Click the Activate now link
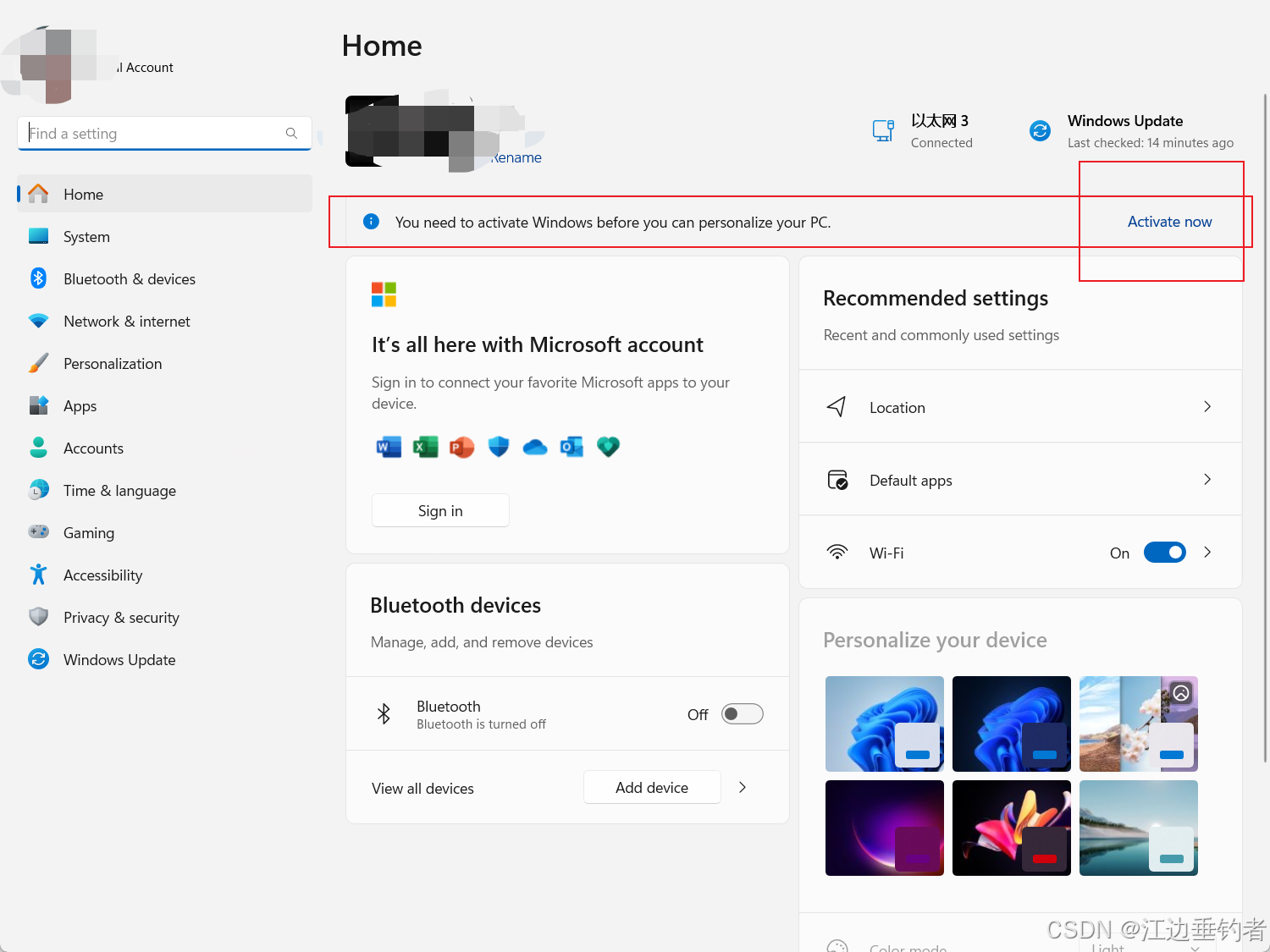This screenshot has height=952, width=1270. coord(1169,222)
